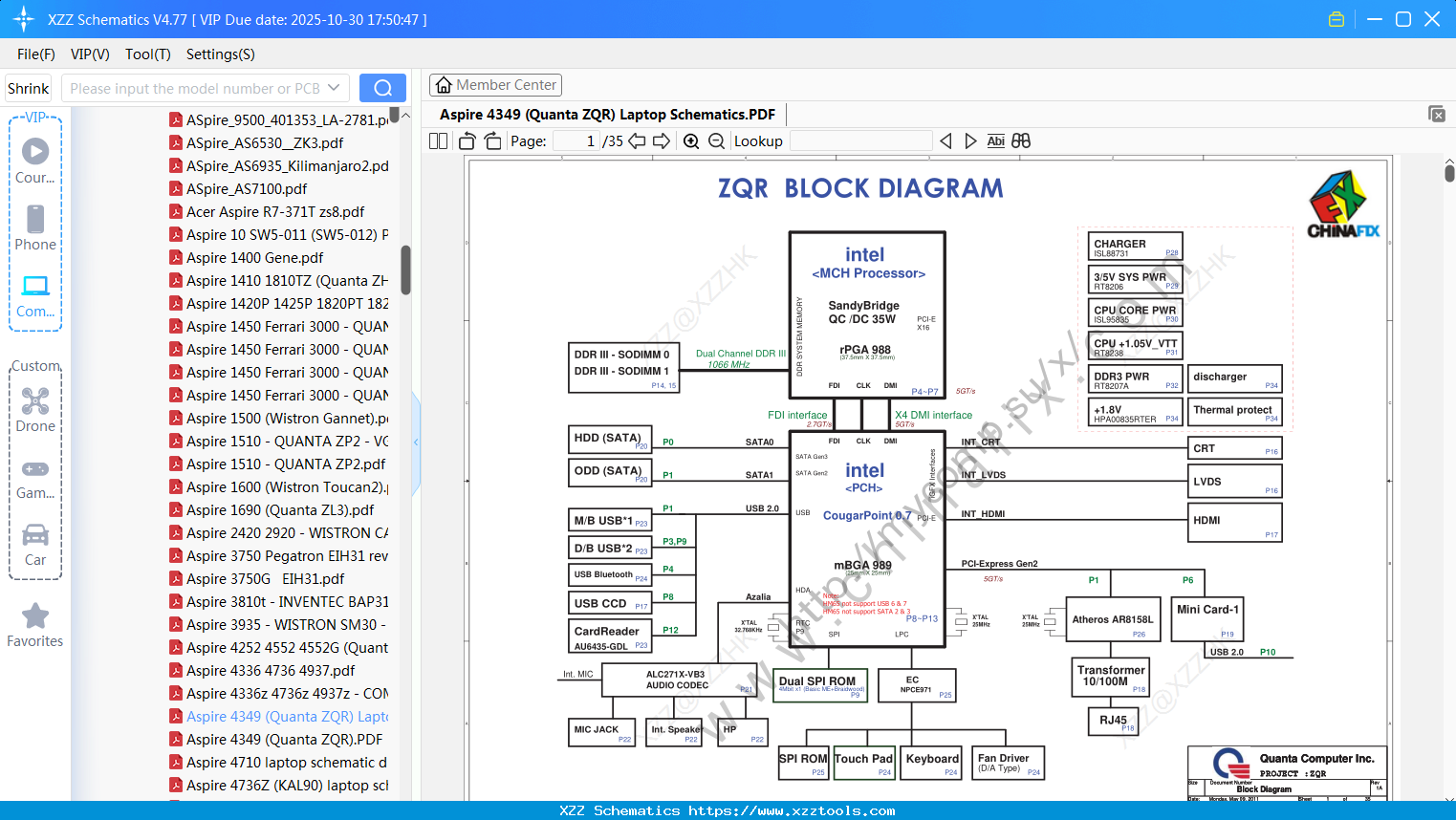
Task: Go to the next page arrow
Action: pos(662,140)
